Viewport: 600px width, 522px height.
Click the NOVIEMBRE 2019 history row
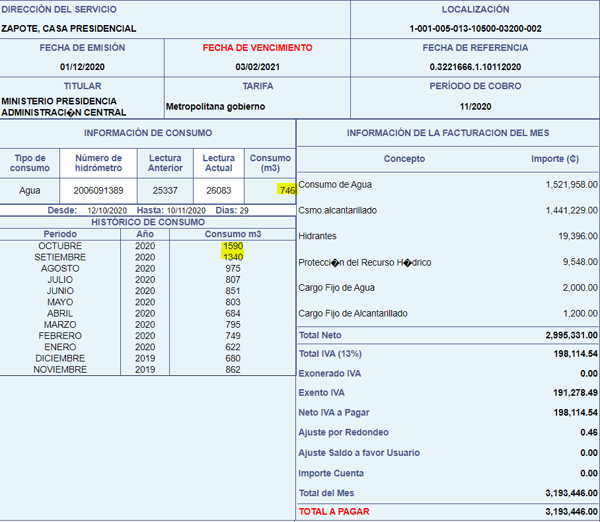tap(148, 370)
